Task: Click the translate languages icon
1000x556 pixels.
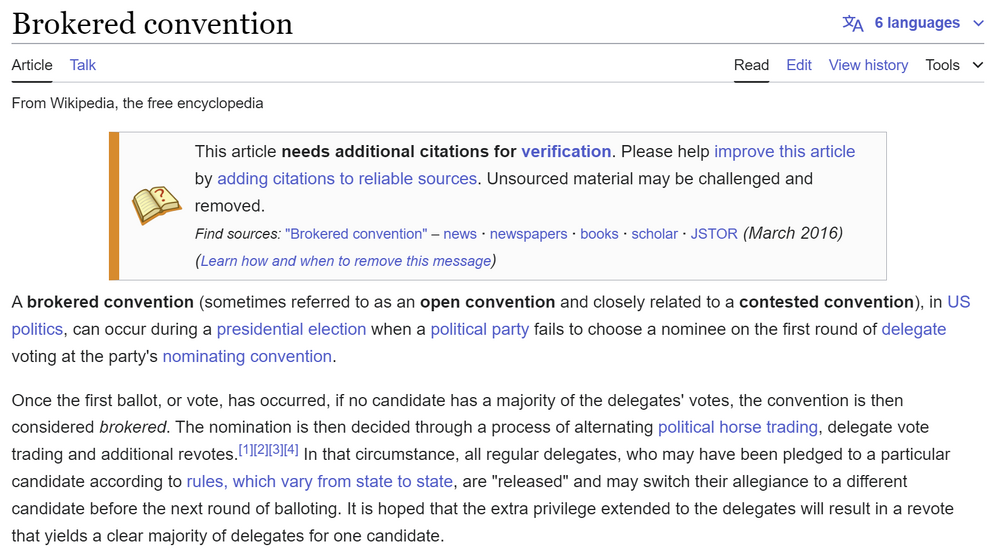Action: (x=853, y=23)
